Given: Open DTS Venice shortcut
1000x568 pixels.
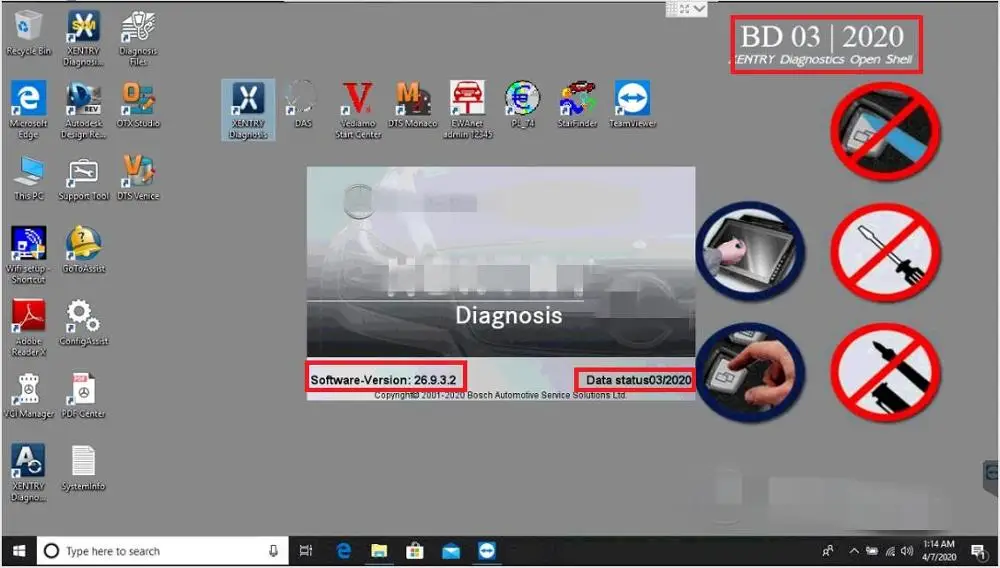Looking at the screenshot, I should tap(138, 177).
